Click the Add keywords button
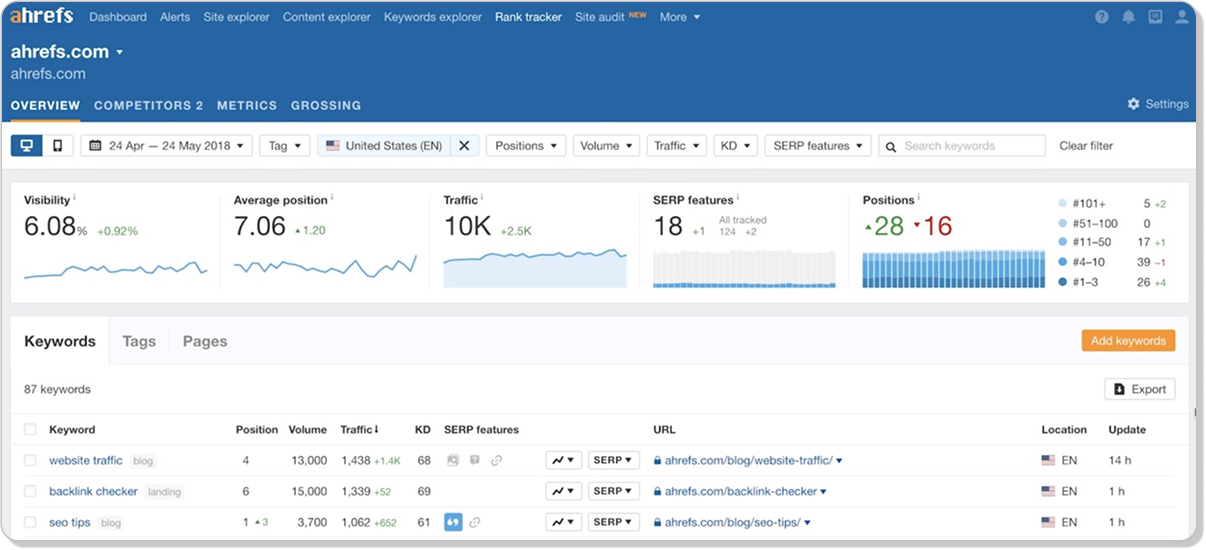The width and height of the screenshot is (1206, 550). click(1128, 341)
